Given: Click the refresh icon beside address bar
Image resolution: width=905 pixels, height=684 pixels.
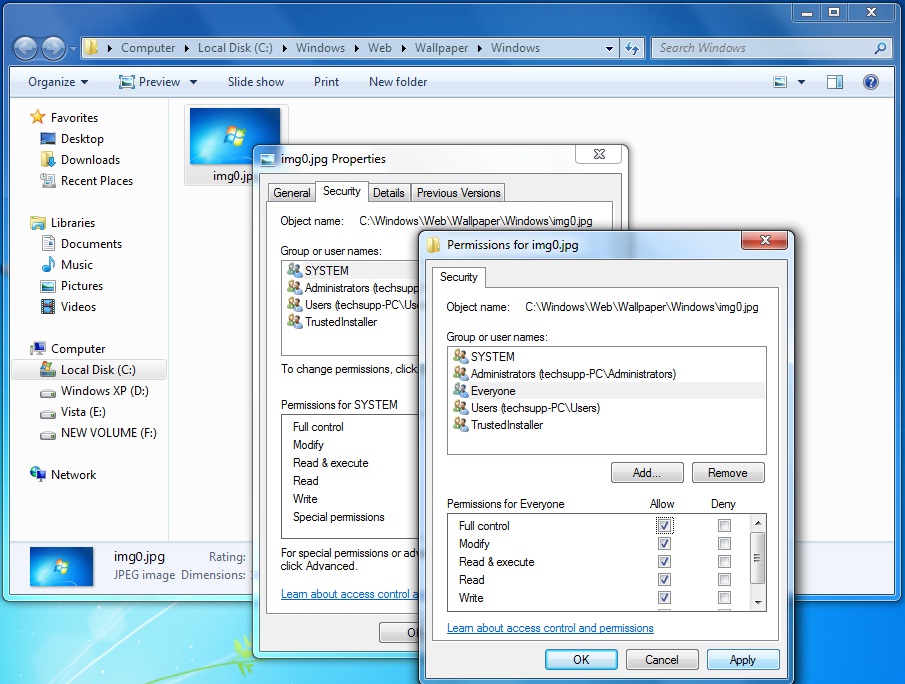Looking at the screenshot, I should tap(632, 48).
